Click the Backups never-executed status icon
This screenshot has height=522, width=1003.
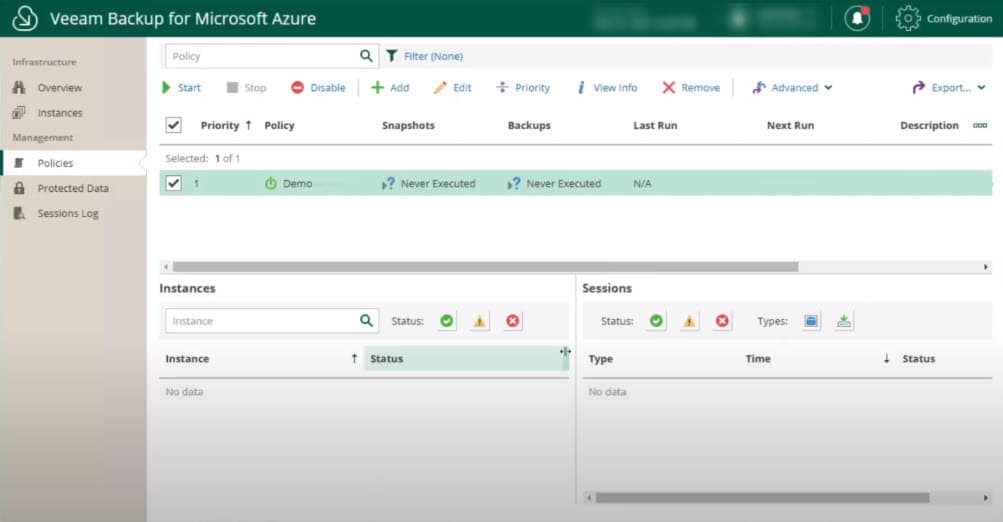click(x=514, y=184)
